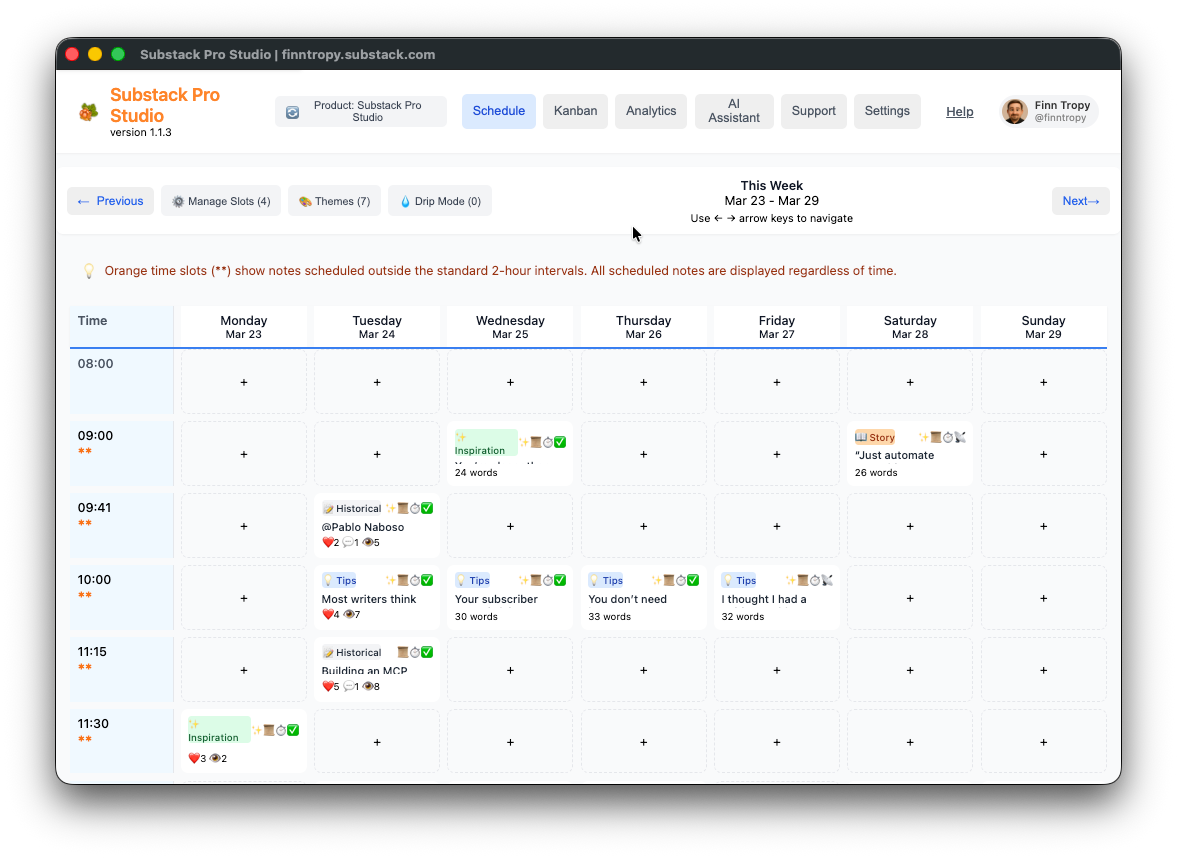Click the 09:41 time slot label
Screen dimensions: 1177x858
(x=95, y=508)
